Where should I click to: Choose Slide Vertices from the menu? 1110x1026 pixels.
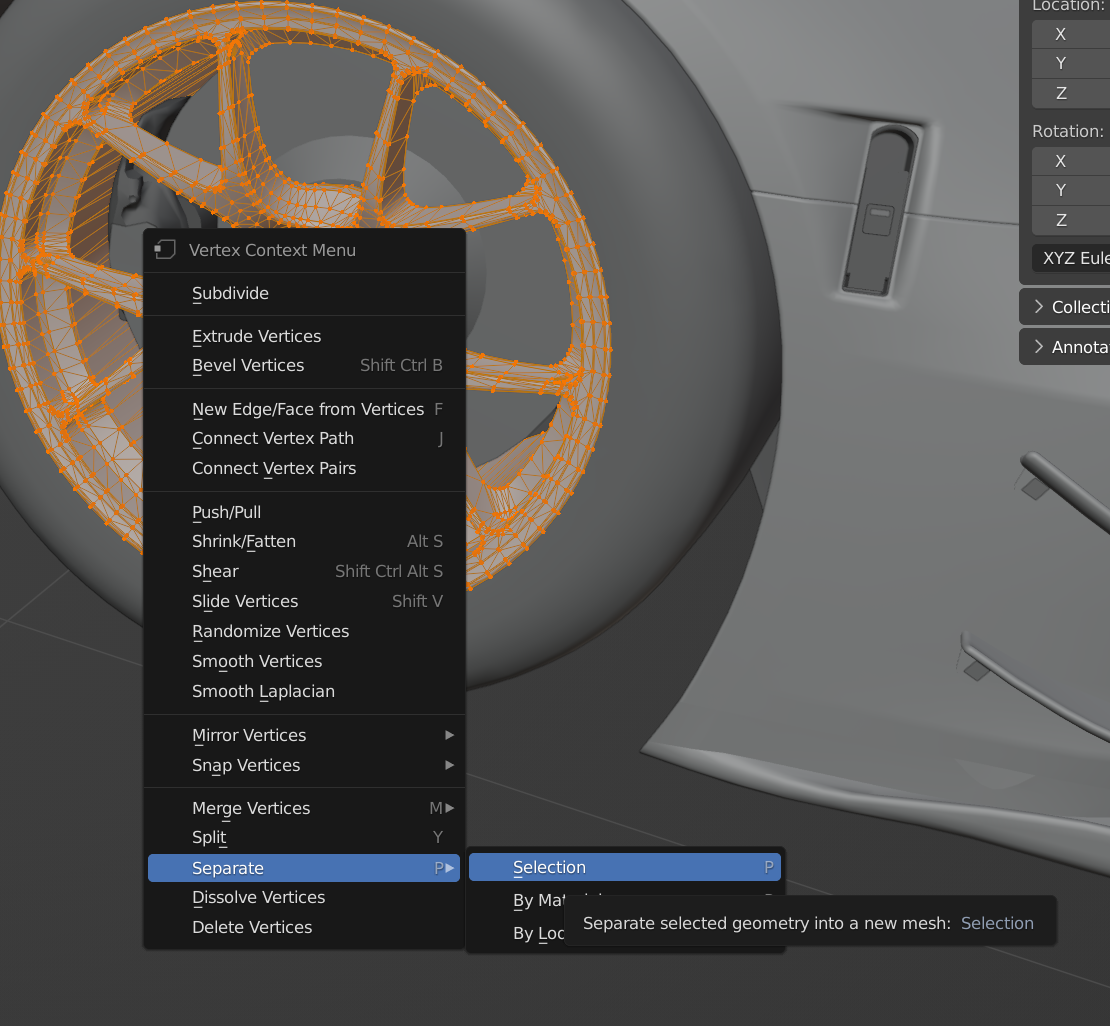click(x=245, y=601)
